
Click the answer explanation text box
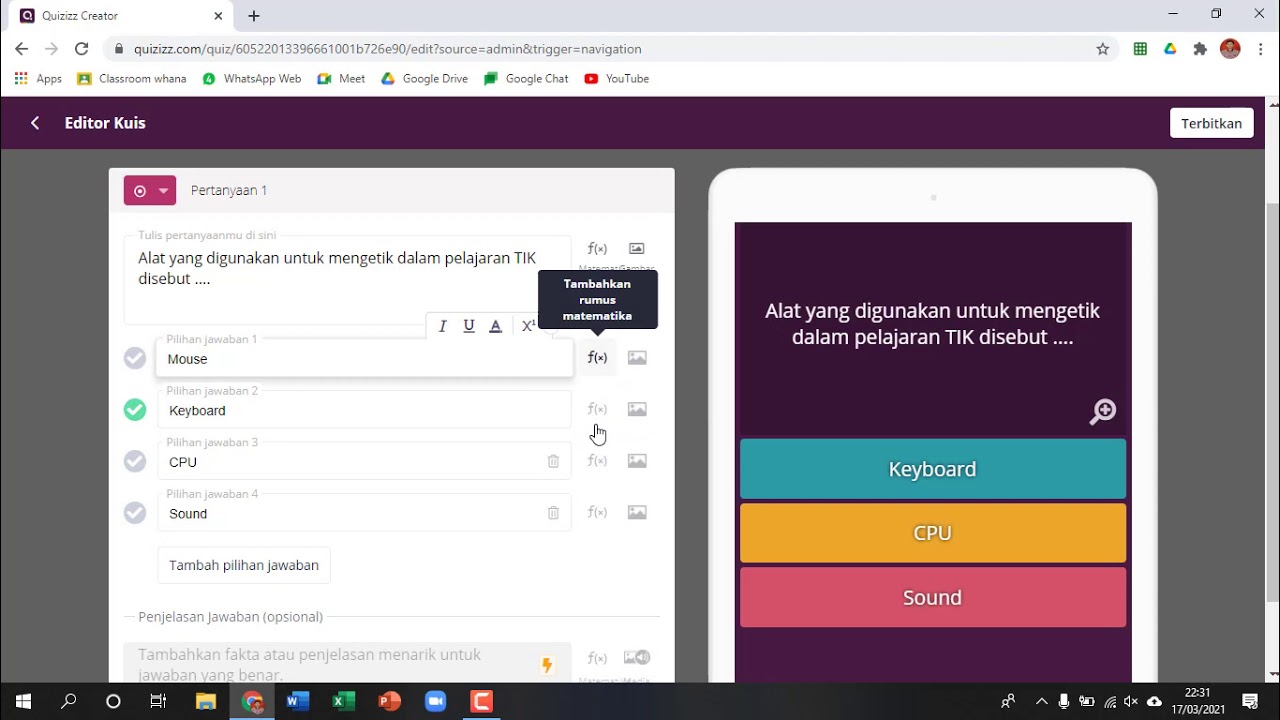point(347,664)
